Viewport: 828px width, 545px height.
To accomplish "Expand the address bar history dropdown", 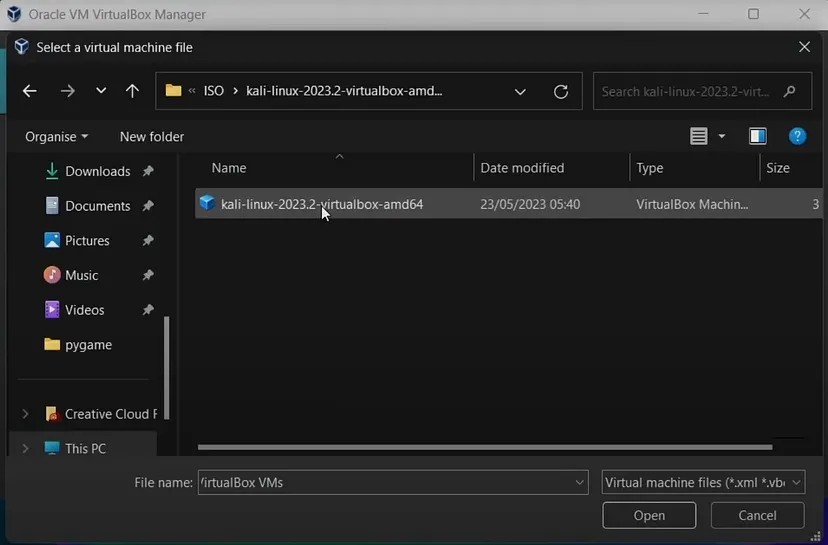I will [x=520, y=91].
